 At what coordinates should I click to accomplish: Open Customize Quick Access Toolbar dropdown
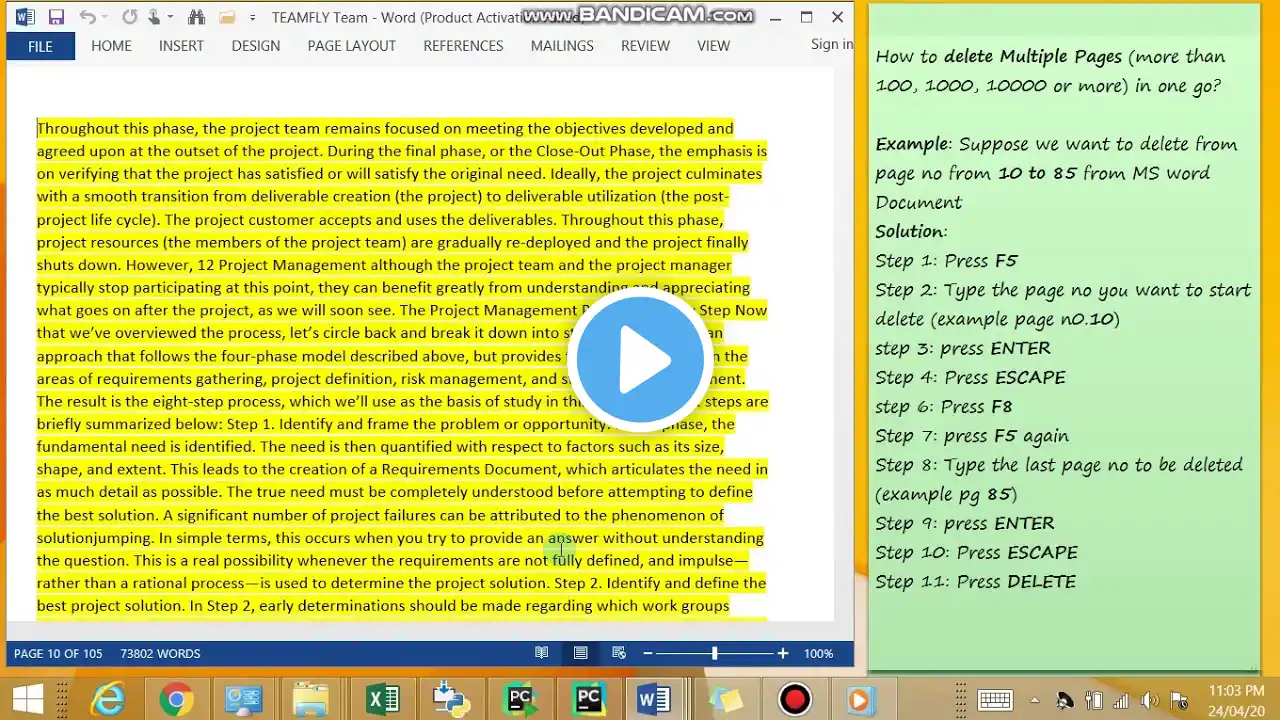[x=252, y=17]
